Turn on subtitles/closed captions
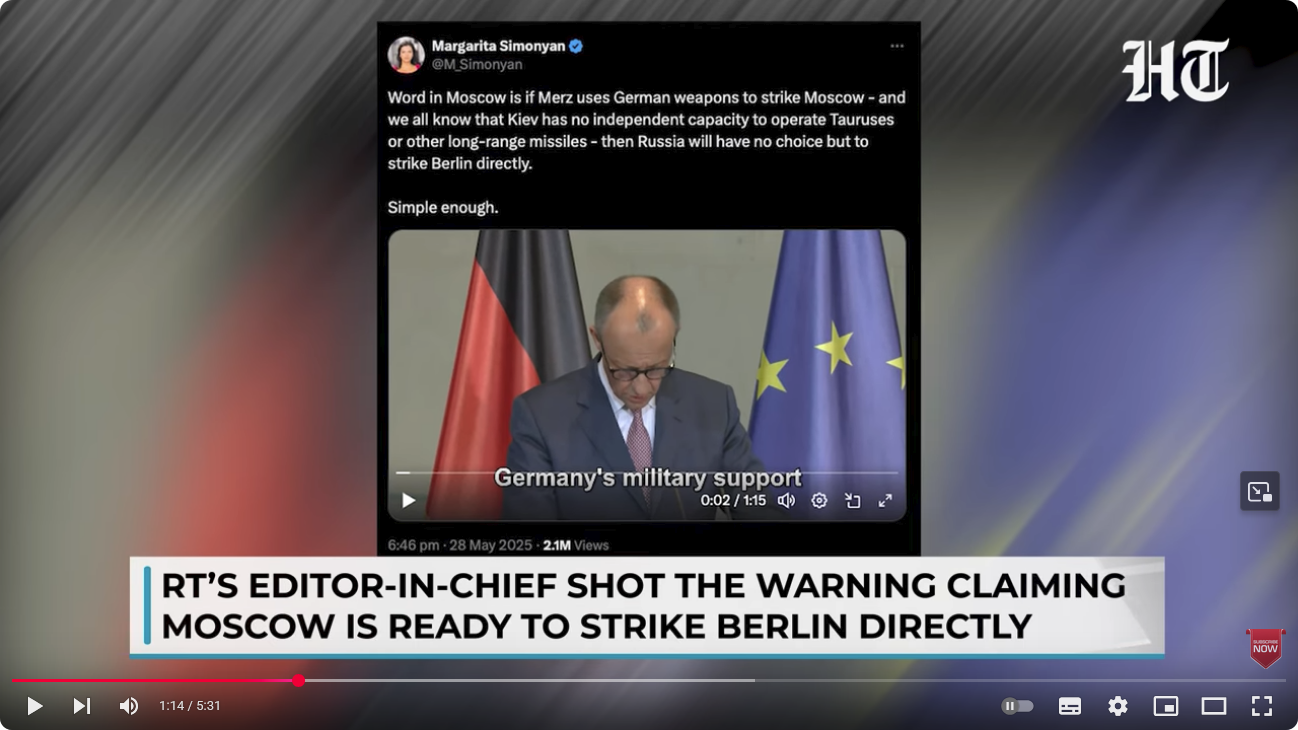This screenshot has width=1298, height=730. 1070,706
